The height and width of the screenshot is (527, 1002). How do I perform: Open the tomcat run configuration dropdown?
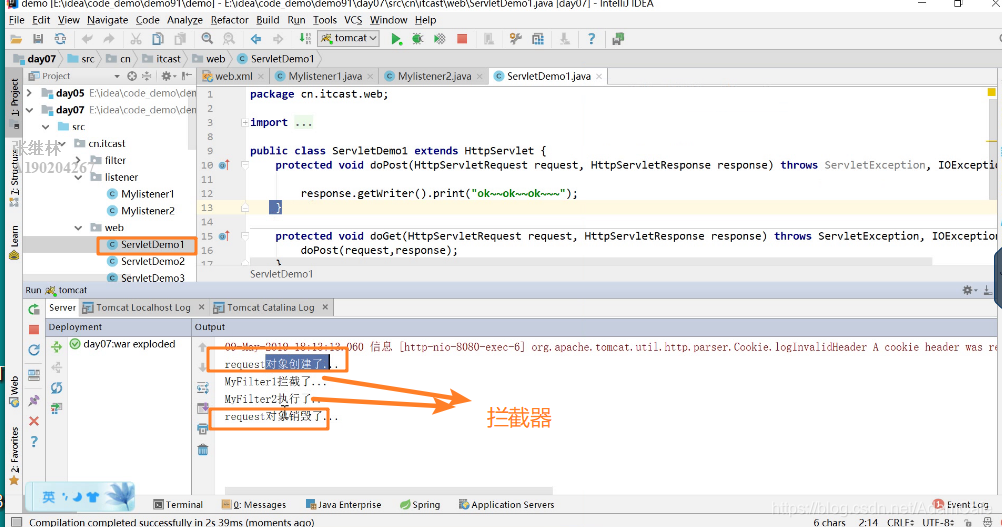click(x=350, y=38)
